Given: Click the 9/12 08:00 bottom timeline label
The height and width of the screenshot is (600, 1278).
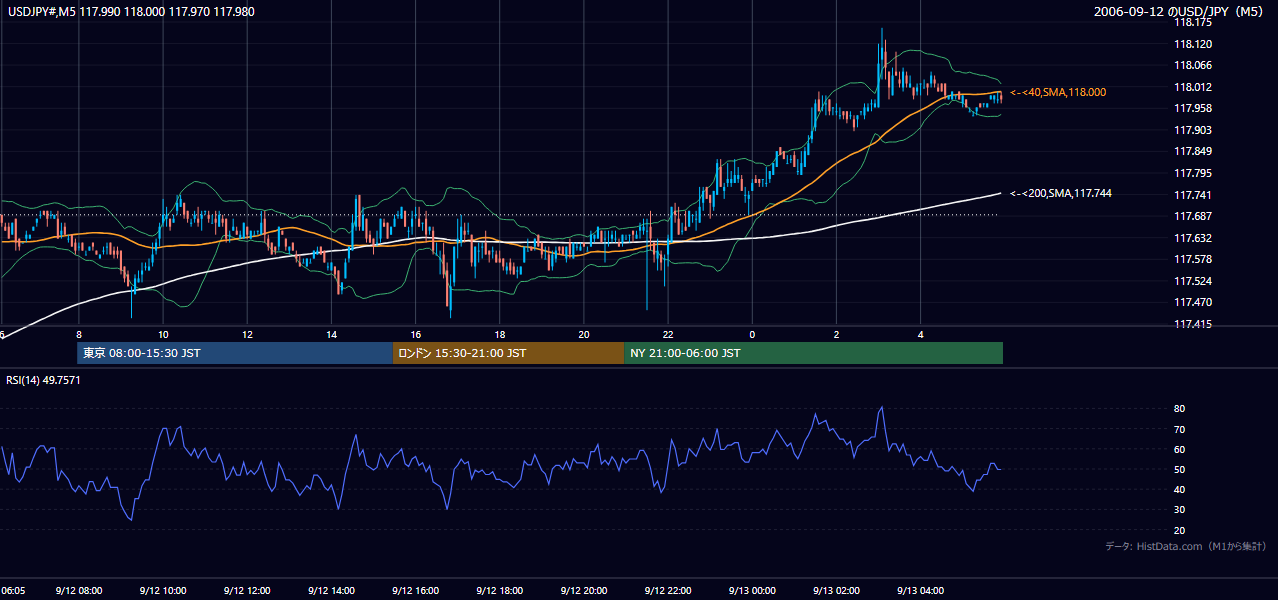Looking at the screenshot, I should [x=78, y=590].
